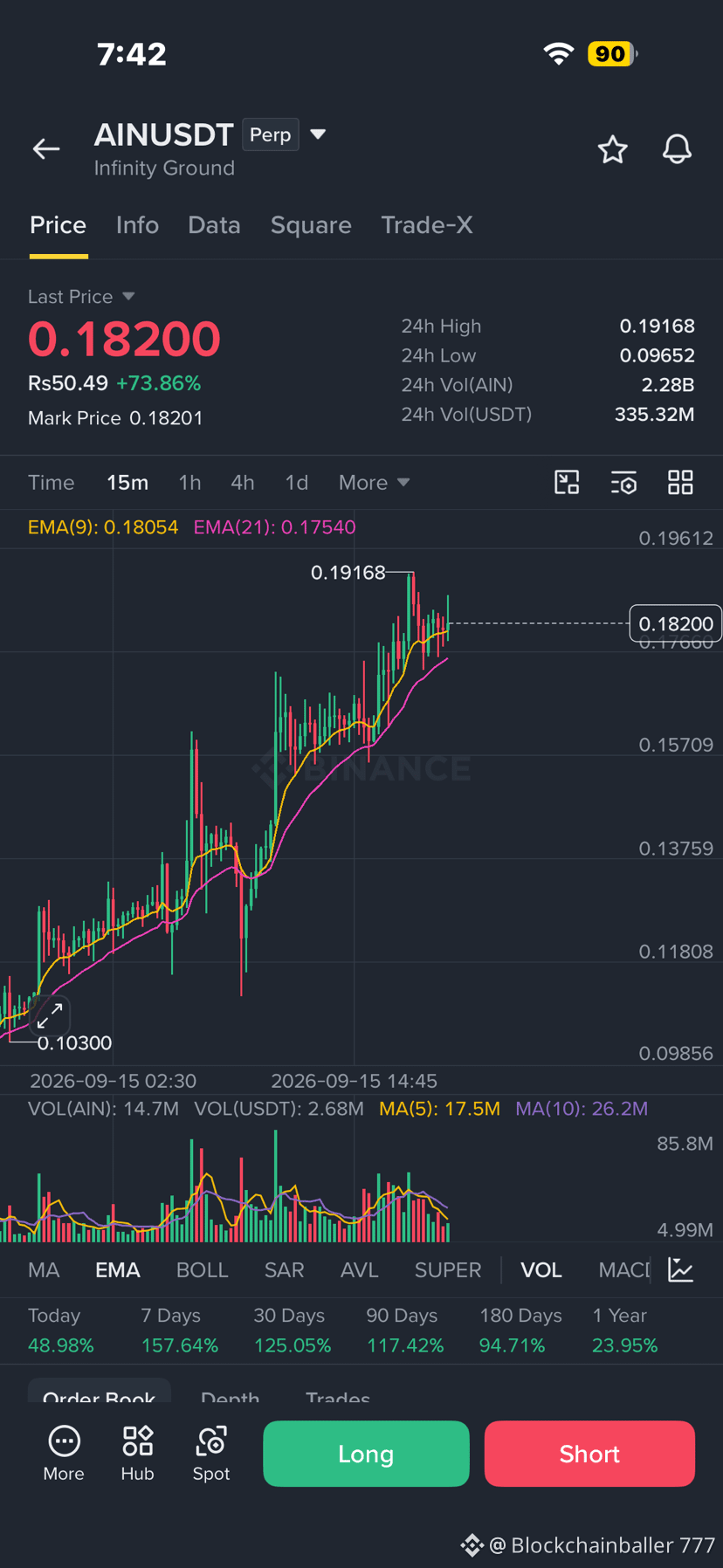Add AINUSDT to favorites with star
The height and width of the screenshot is (1568, 723).
tap(612, 149)
